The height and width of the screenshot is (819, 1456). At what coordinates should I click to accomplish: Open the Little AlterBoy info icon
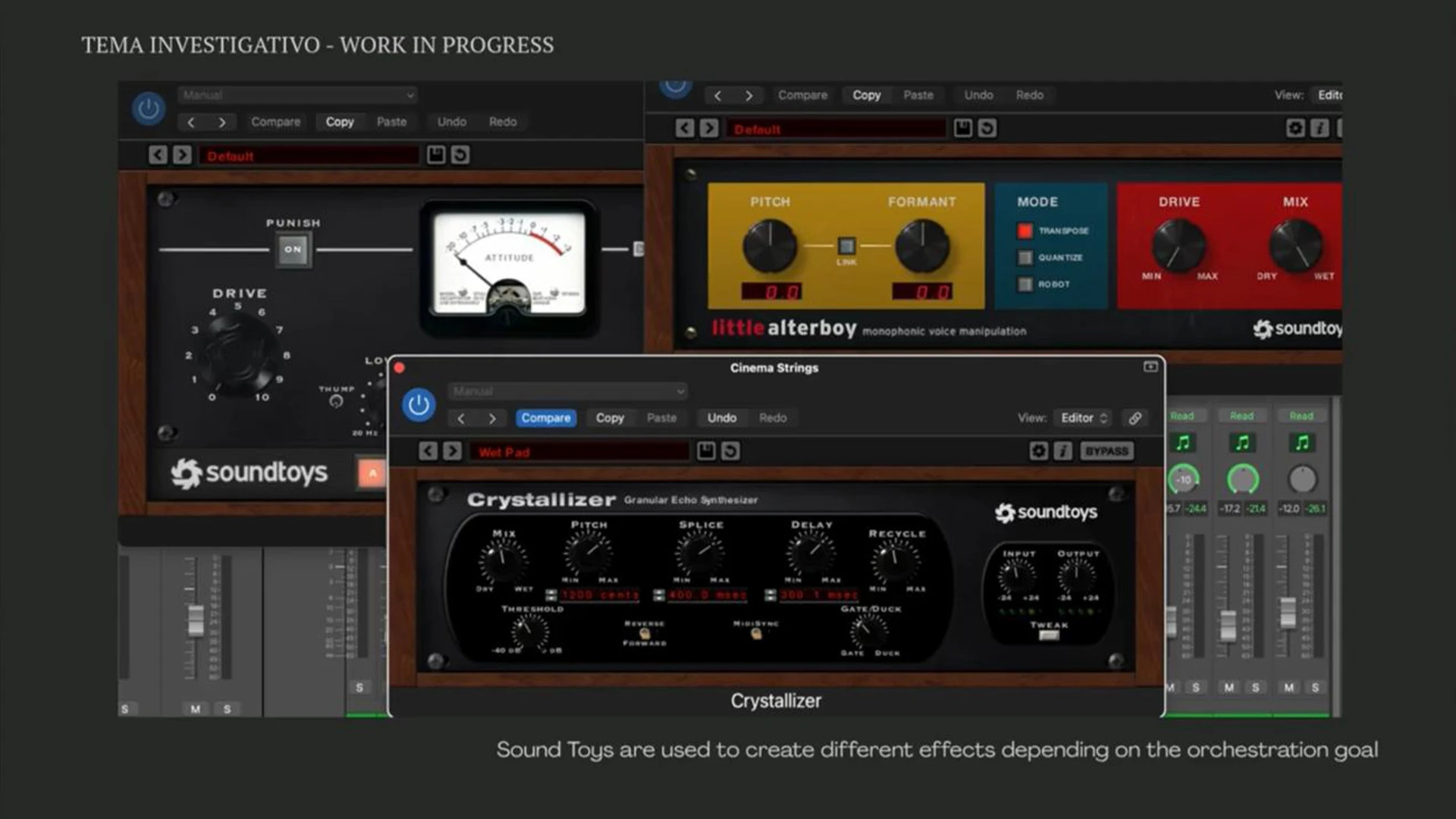click(1319, 128)
